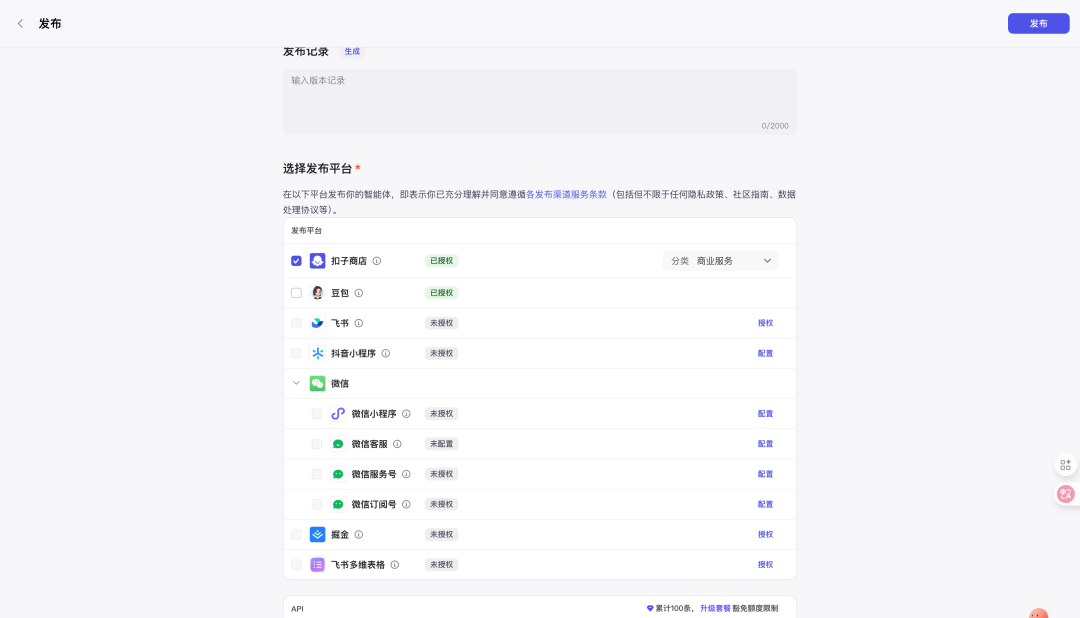Check the 微信服务号 checkbox
Image resolution: width=1080 pixels, height=618 pixels.
pyautogui.click(x=317, y=475)
